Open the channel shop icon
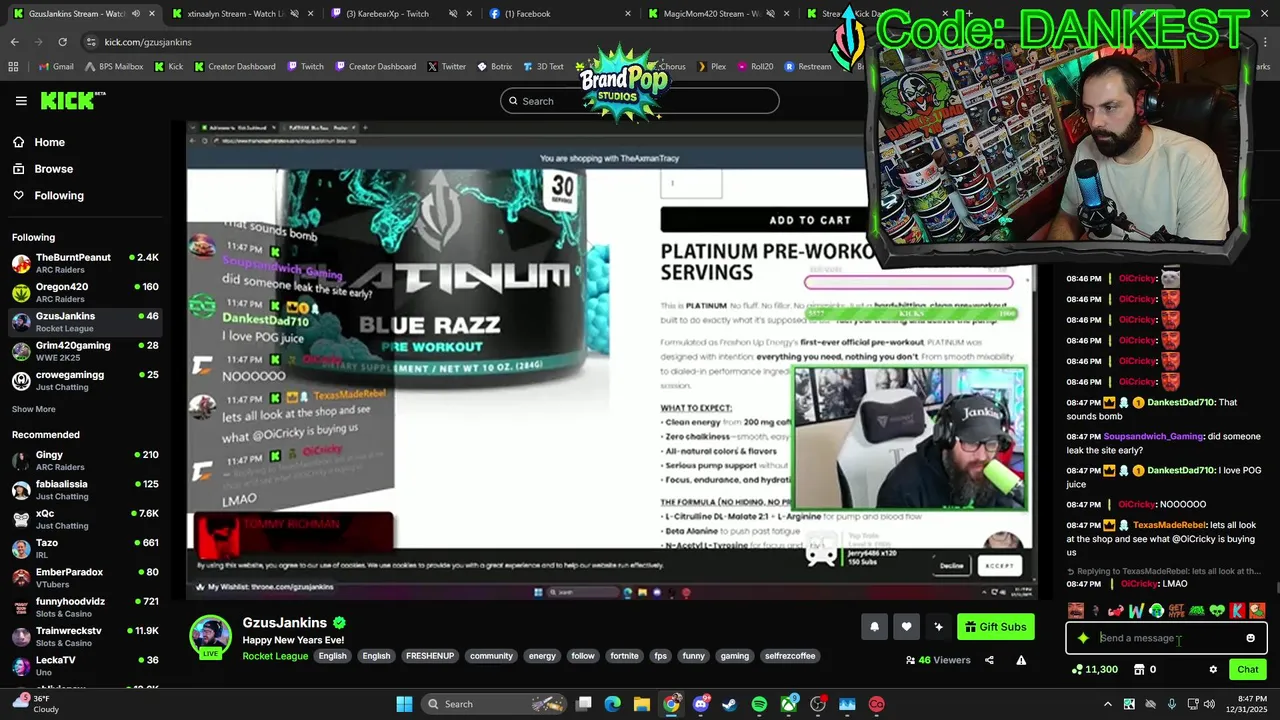 (x=1138, y=670)
